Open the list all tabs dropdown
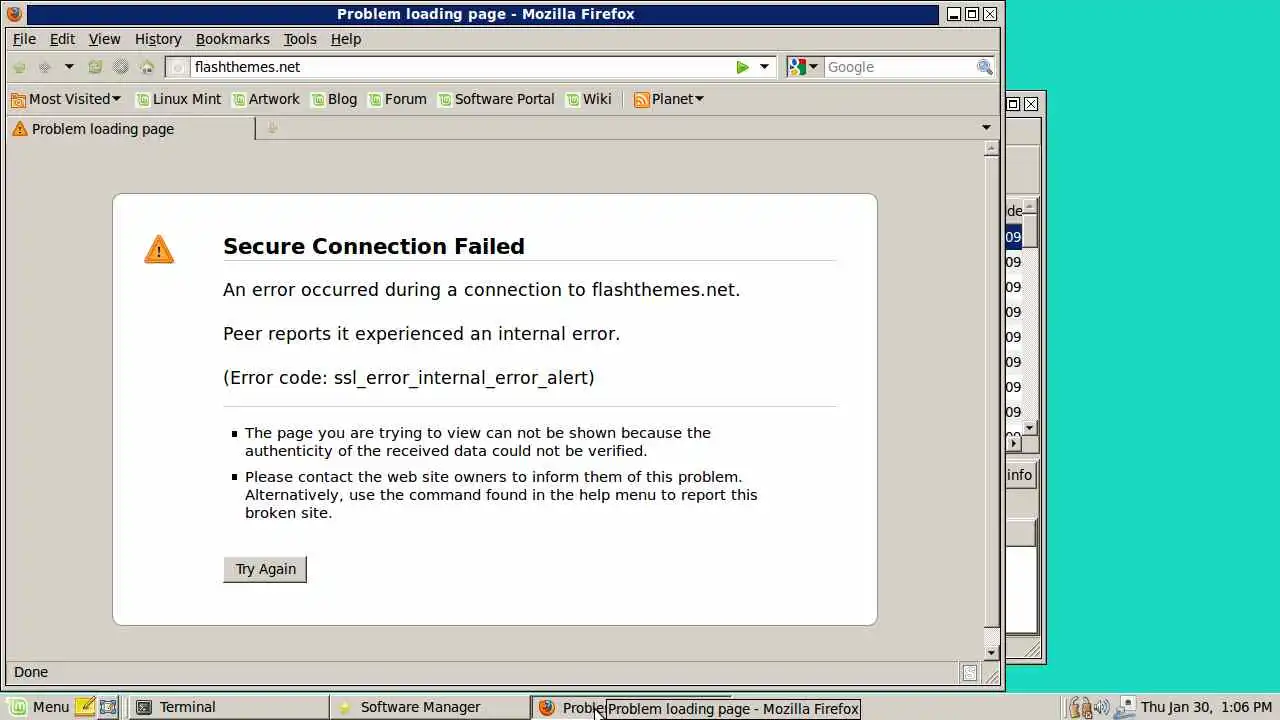Image resolution: width=1280 pixels, height=720 pixels. (x=986, y=128)
